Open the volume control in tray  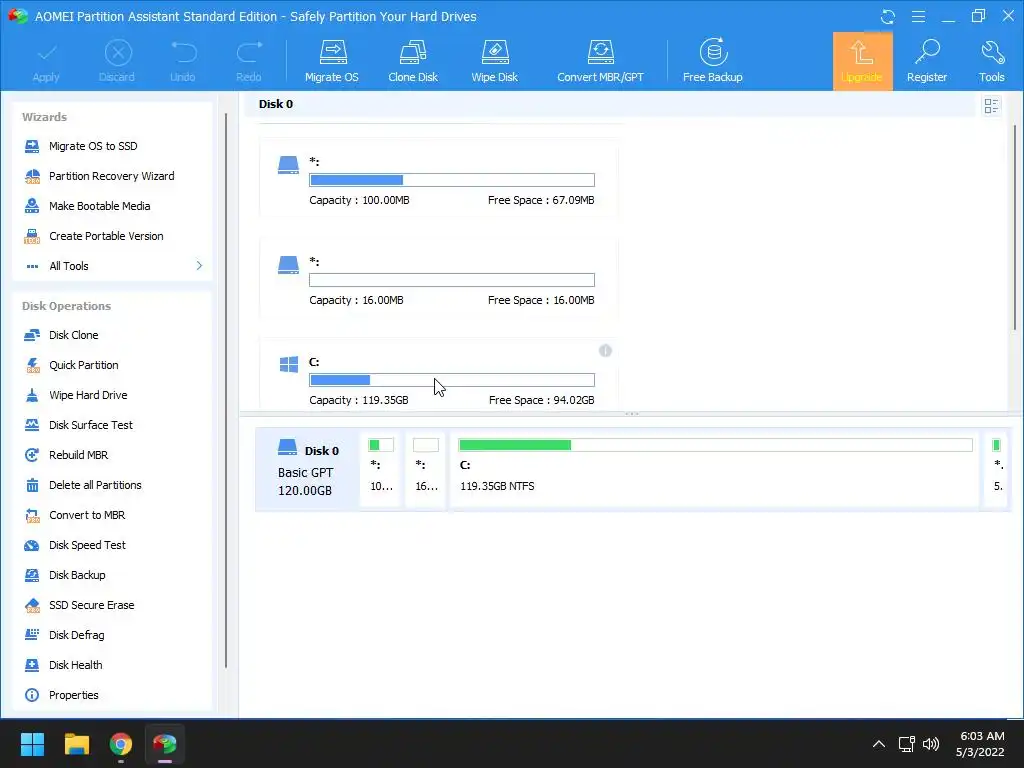(x=931, y=744)
